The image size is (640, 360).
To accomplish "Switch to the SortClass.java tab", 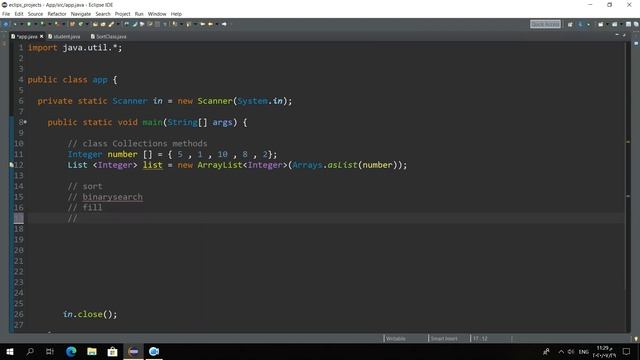I will pyautogui.click(x=109, y=36).
